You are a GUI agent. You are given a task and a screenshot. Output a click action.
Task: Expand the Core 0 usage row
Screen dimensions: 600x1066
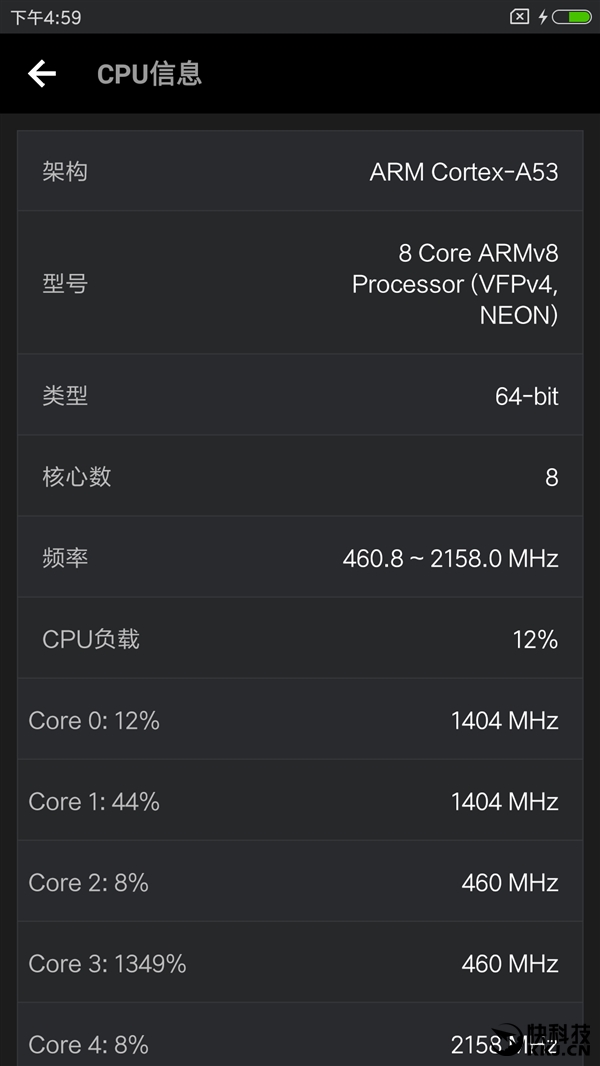300,720
